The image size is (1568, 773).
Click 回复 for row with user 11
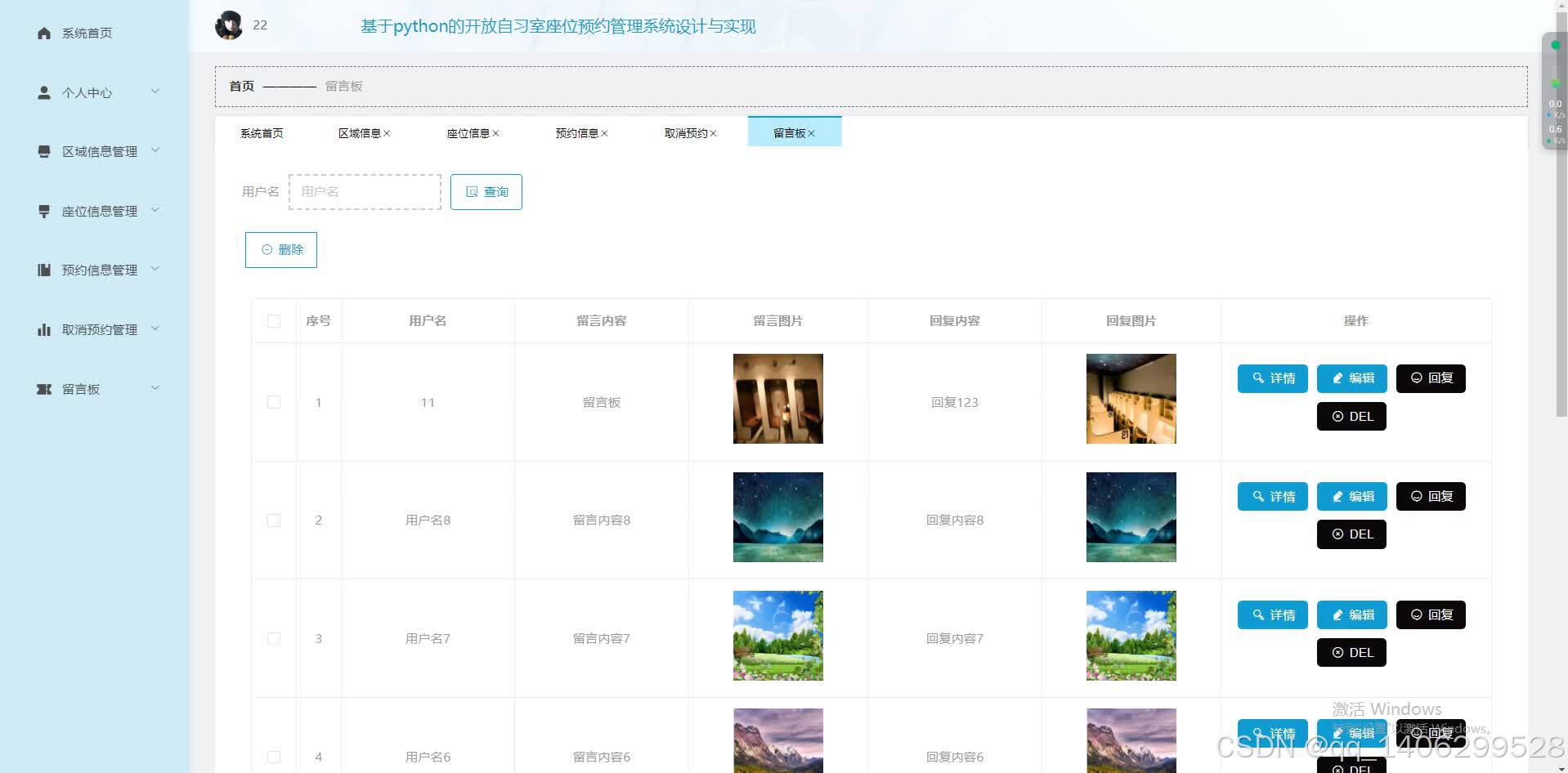click(1431, 378)
